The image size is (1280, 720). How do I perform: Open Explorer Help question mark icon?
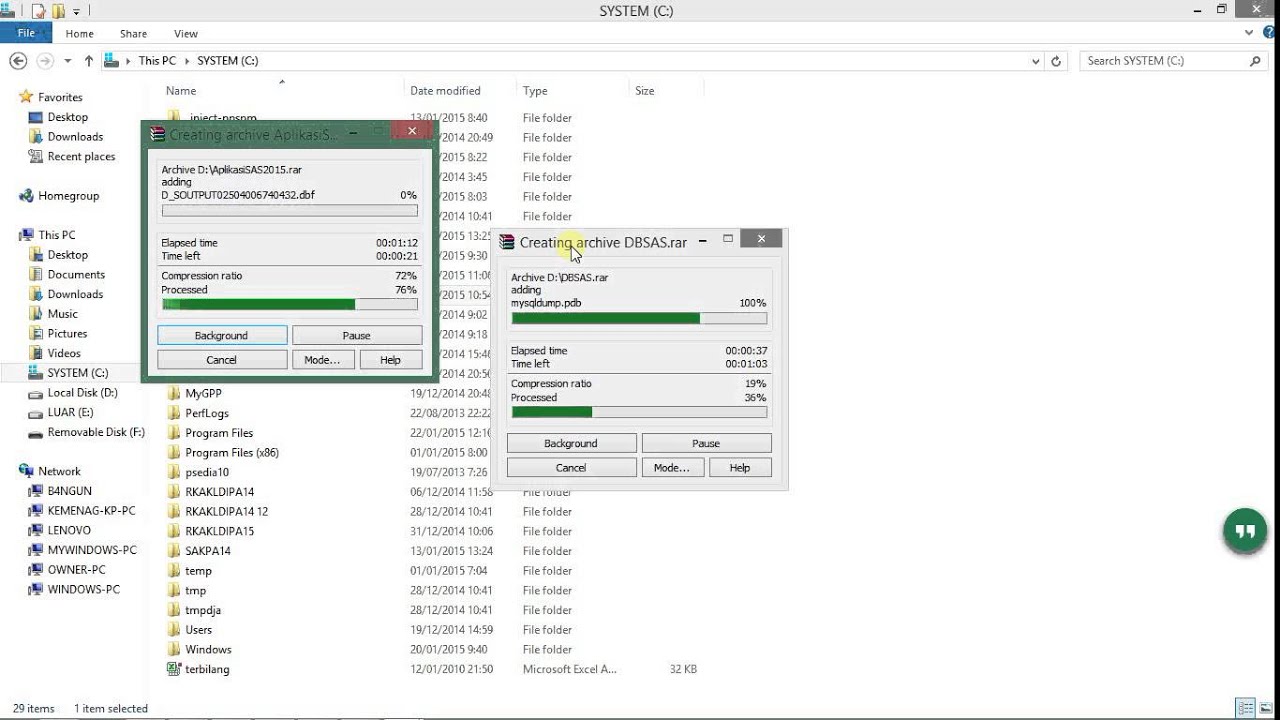pyautogui.click(x=1267, y=33)
